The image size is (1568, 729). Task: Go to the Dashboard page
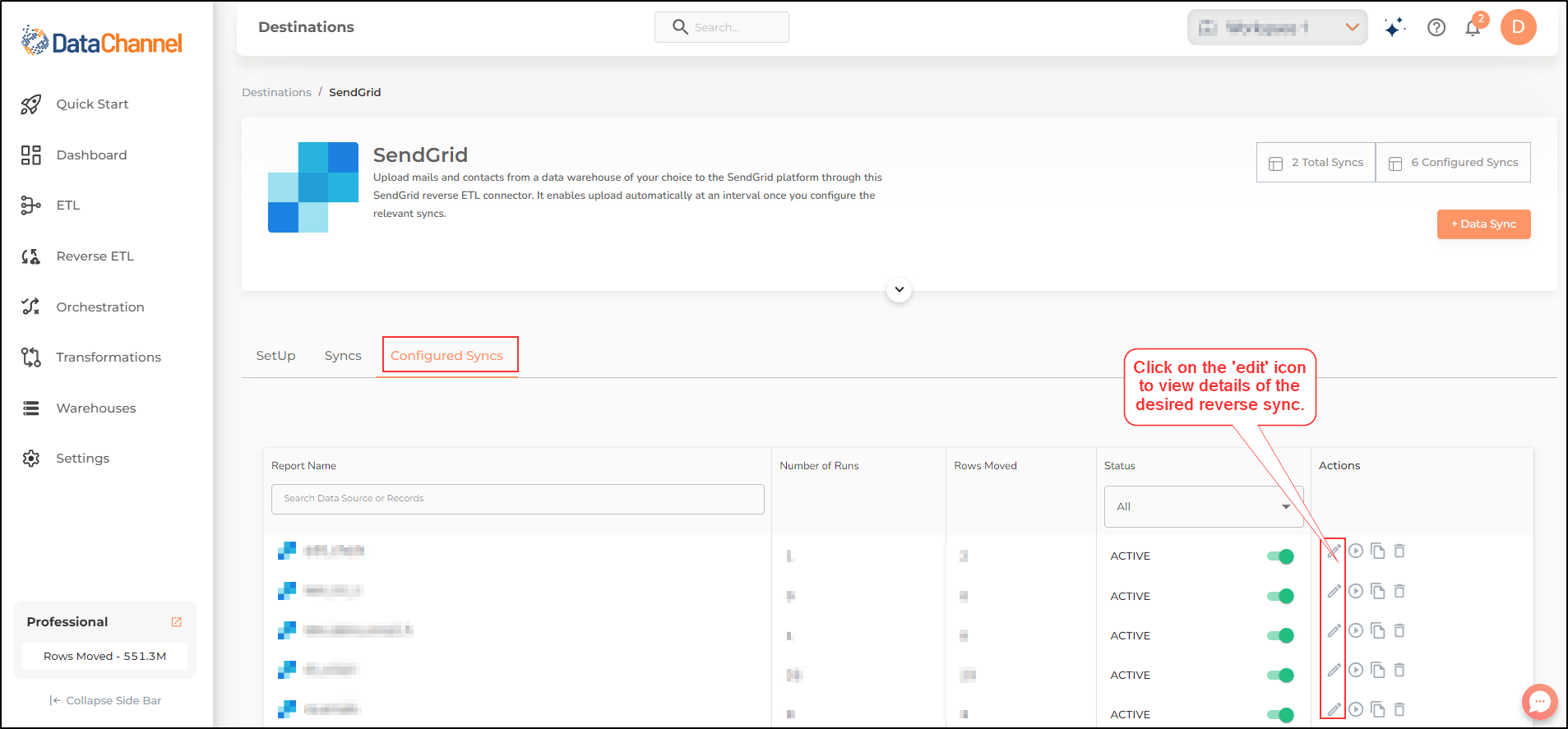tap(91, 155)
